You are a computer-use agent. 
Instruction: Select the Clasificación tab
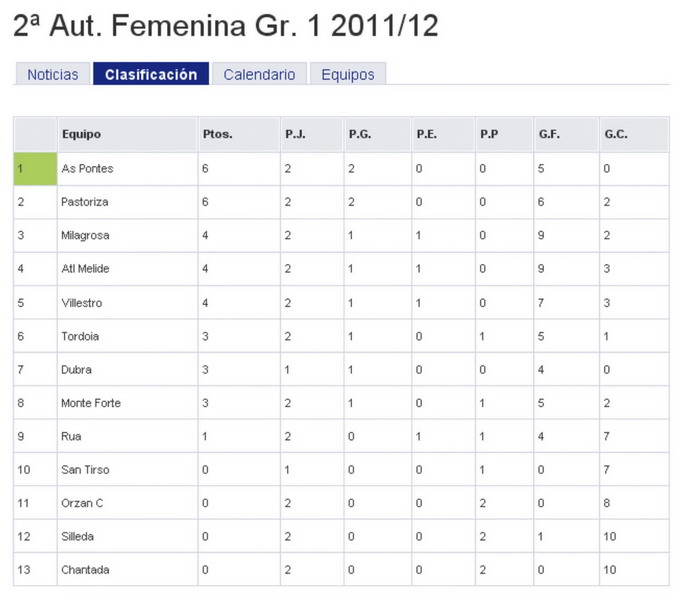151,74
